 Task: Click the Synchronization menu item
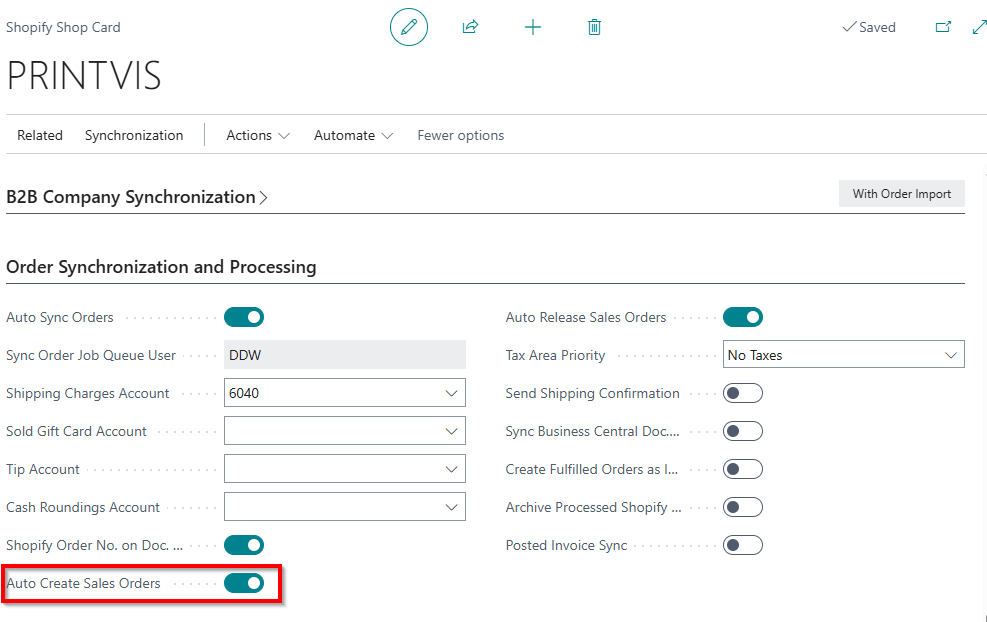tap(134, 135)
